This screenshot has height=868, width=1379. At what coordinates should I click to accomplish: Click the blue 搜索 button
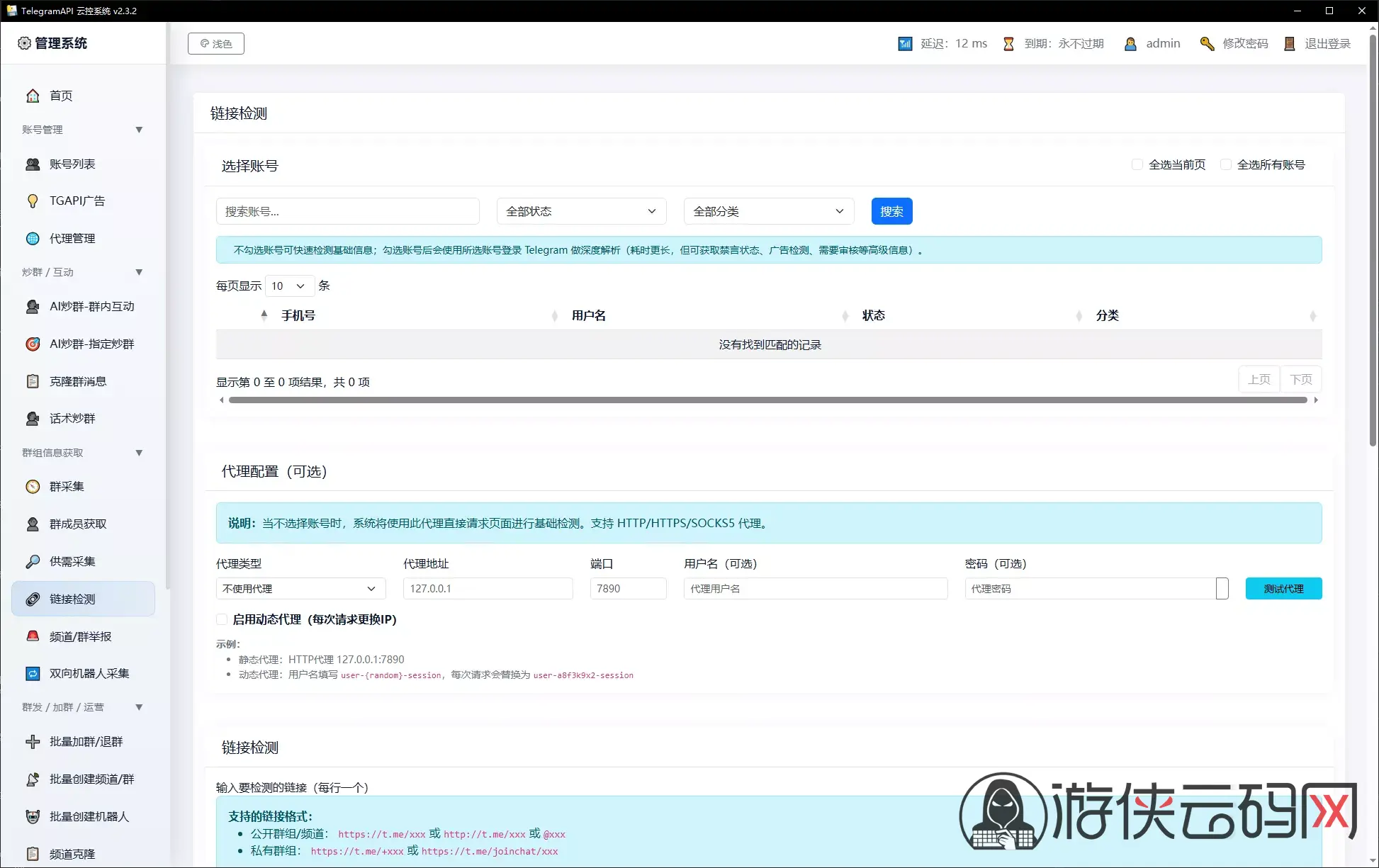tap(891, 211)
